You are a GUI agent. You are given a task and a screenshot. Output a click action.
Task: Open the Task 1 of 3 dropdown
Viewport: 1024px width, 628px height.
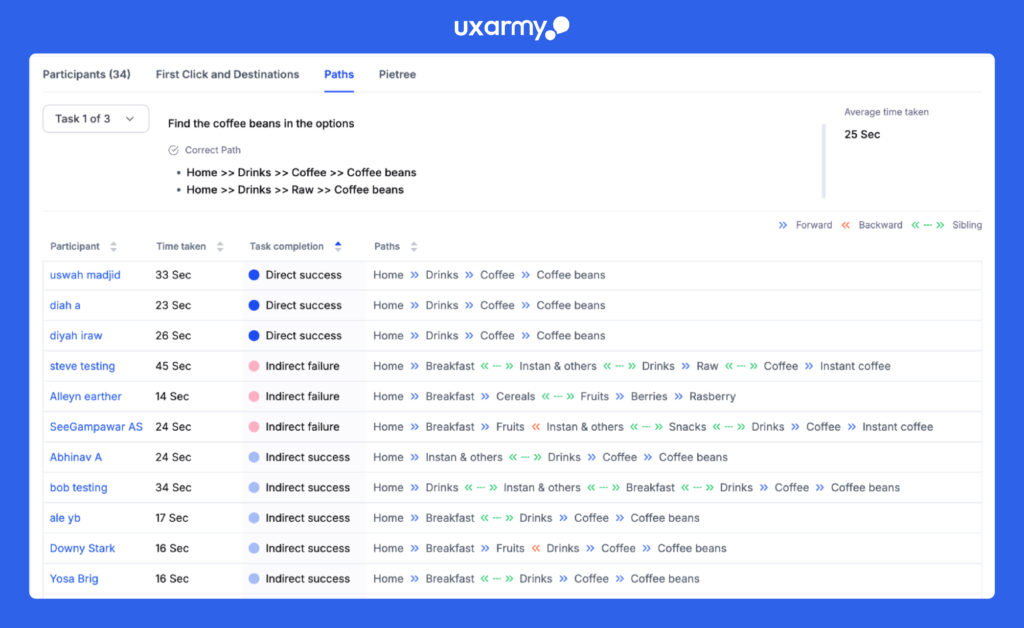pos(95,119)
